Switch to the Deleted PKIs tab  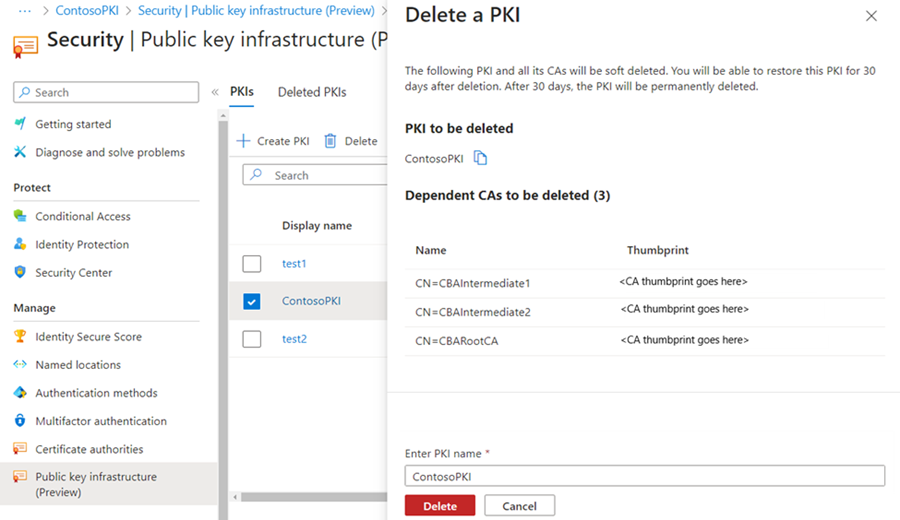click(x=312, y=92)
